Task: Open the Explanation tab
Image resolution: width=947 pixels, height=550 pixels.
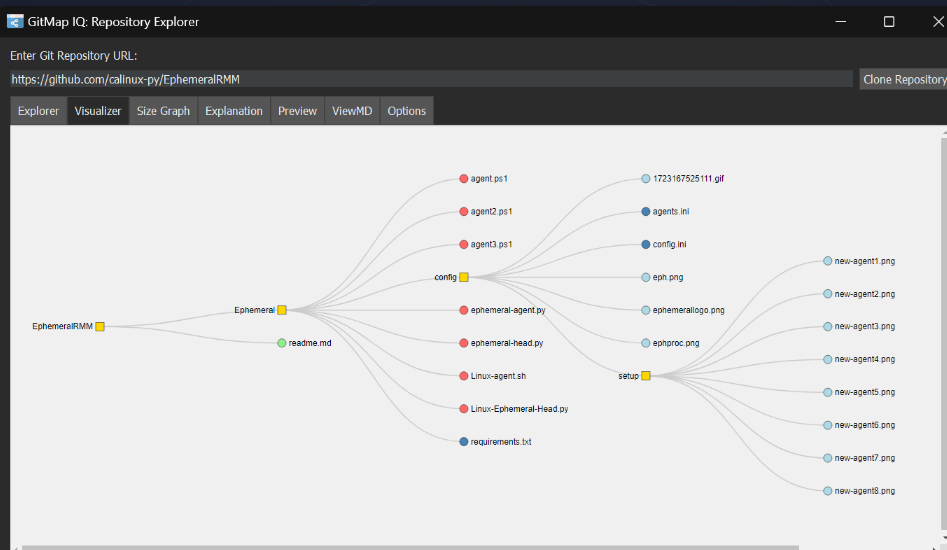Action: tap(234, 111)
